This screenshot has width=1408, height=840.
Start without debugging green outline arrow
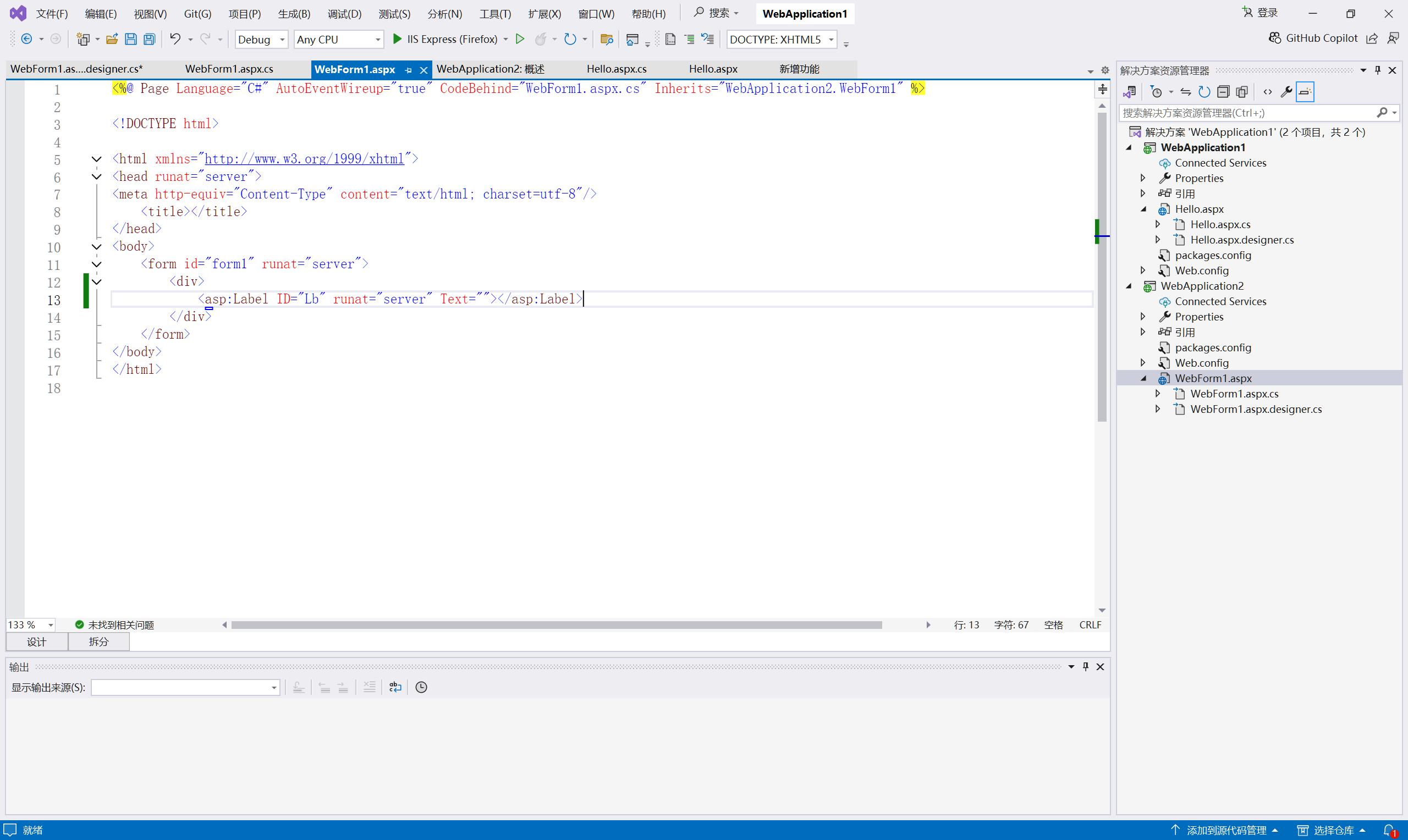tap(520, 39)
